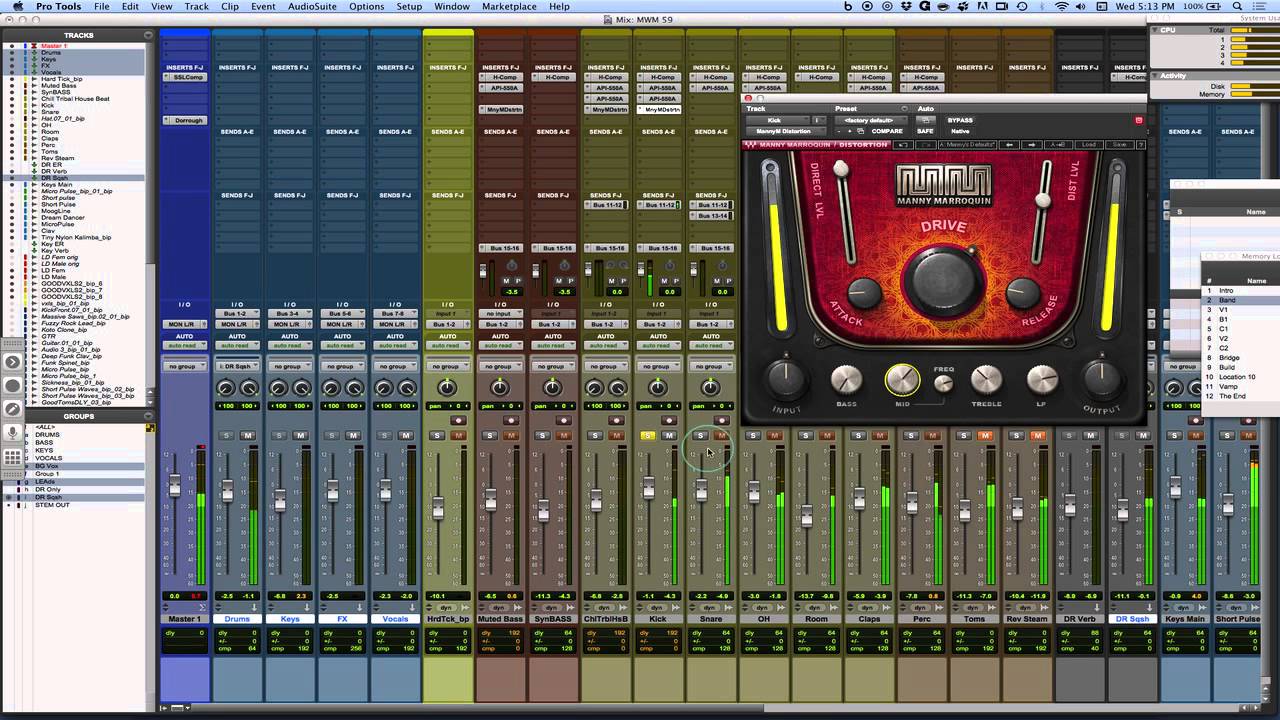Click the Output knob of the plugin
The width and height of the screenshot is (1280, 720).
(1101, 378)
